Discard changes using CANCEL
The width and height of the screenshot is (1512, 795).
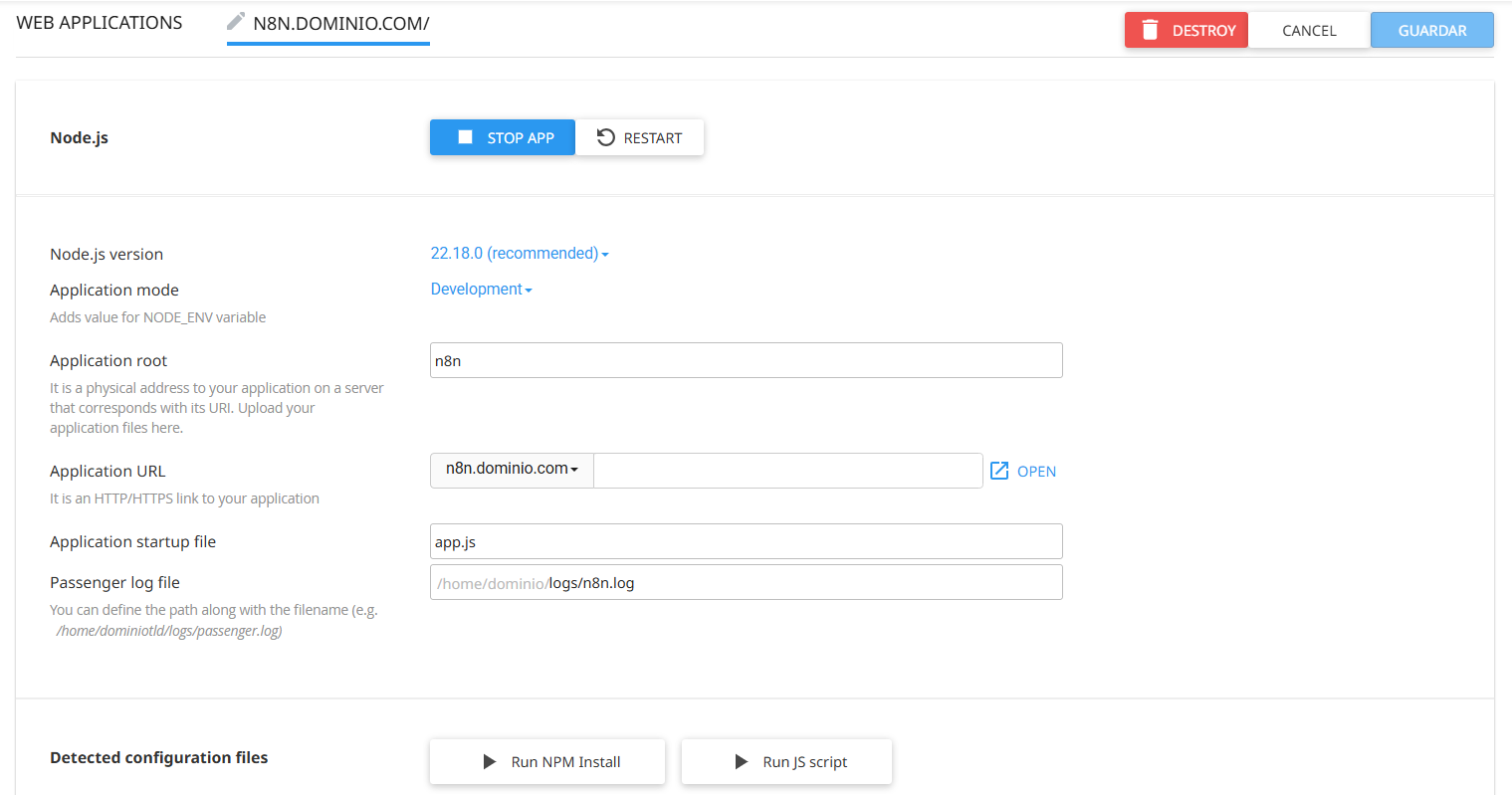pyautogui.click(x=1308, y=29)
